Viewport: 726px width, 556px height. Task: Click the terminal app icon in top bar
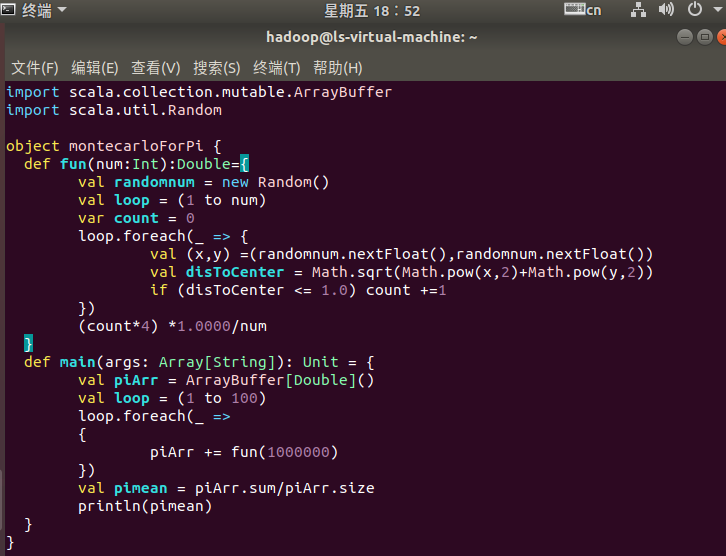8,9
